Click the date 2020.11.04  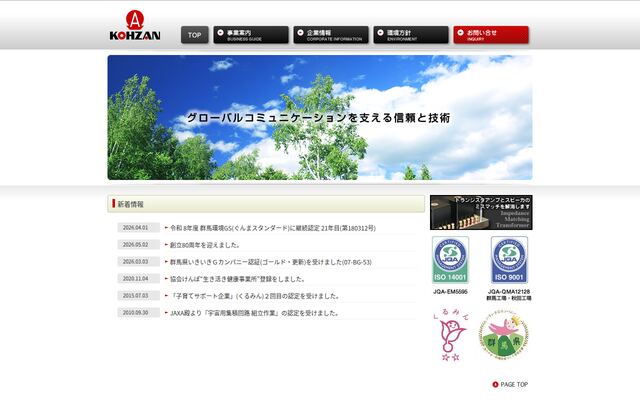point(136,279)
